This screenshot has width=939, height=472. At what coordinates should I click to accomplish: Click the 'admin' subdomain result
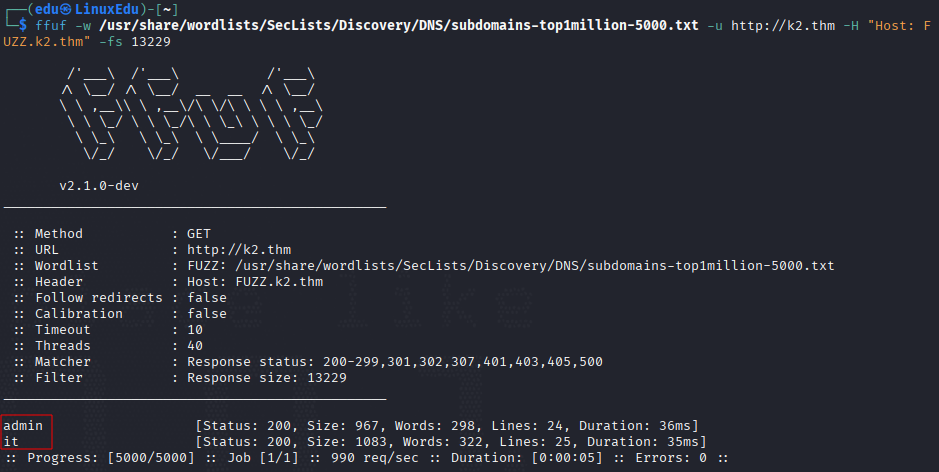point(23,425)
